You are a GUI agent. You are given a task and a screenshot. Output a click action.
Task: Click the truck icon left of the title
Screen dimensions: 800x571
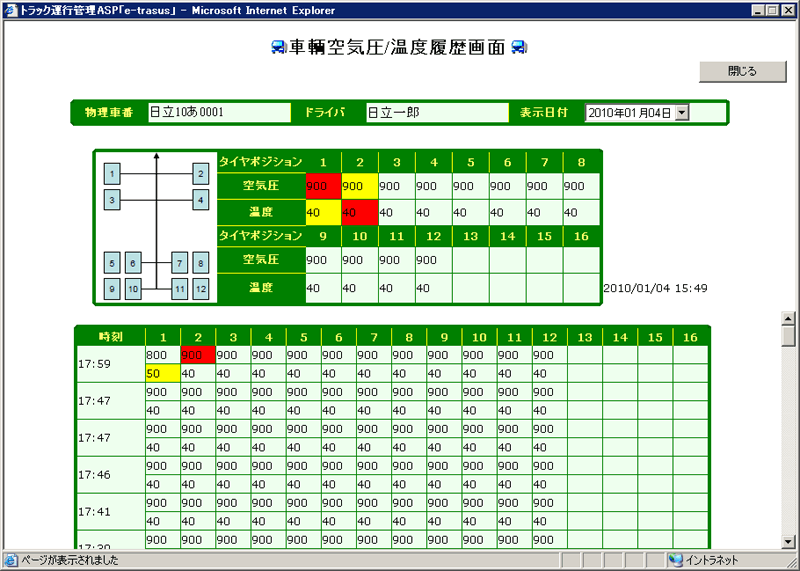point(279,47)
